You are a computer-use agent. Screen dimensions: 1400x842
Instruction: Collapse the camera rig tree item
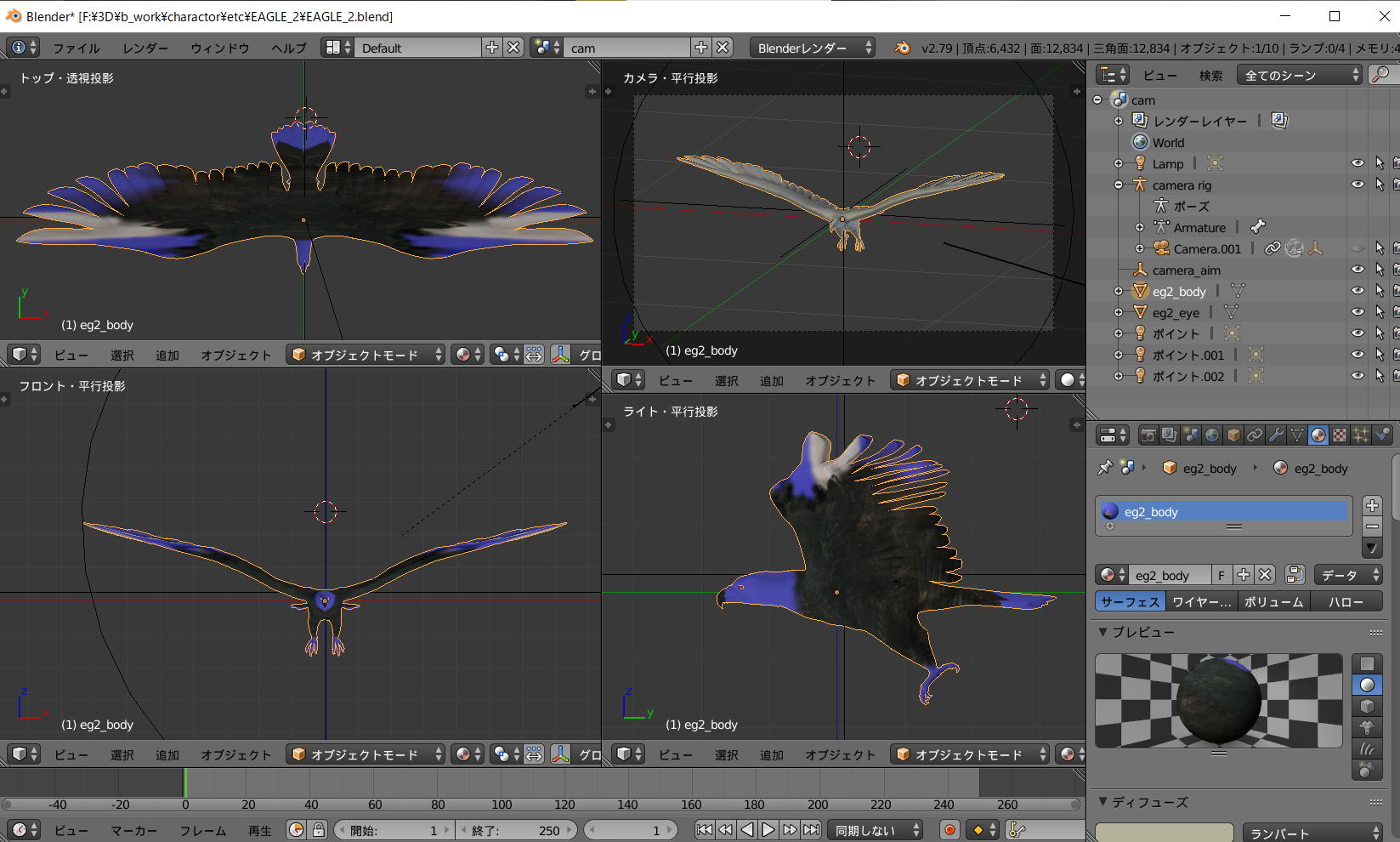[1119, 185]
